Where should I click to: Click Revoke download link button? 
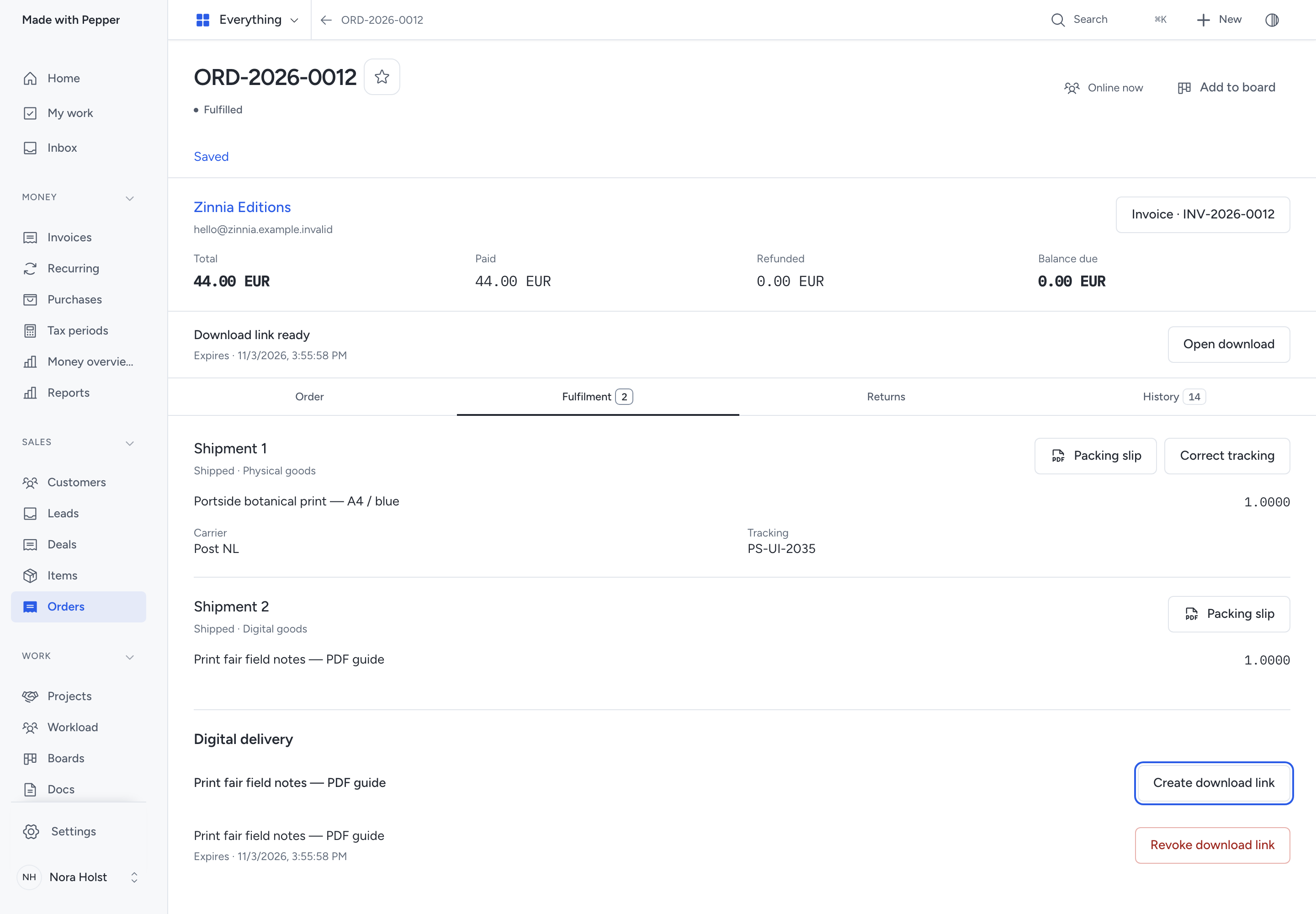click(1212, 845)
